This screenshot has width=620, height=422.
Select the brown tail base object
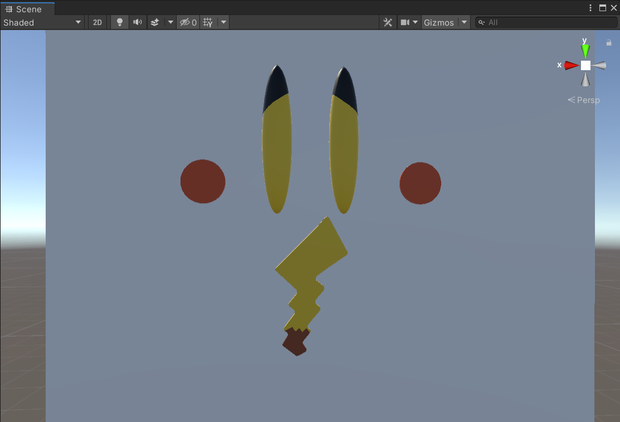296,342
